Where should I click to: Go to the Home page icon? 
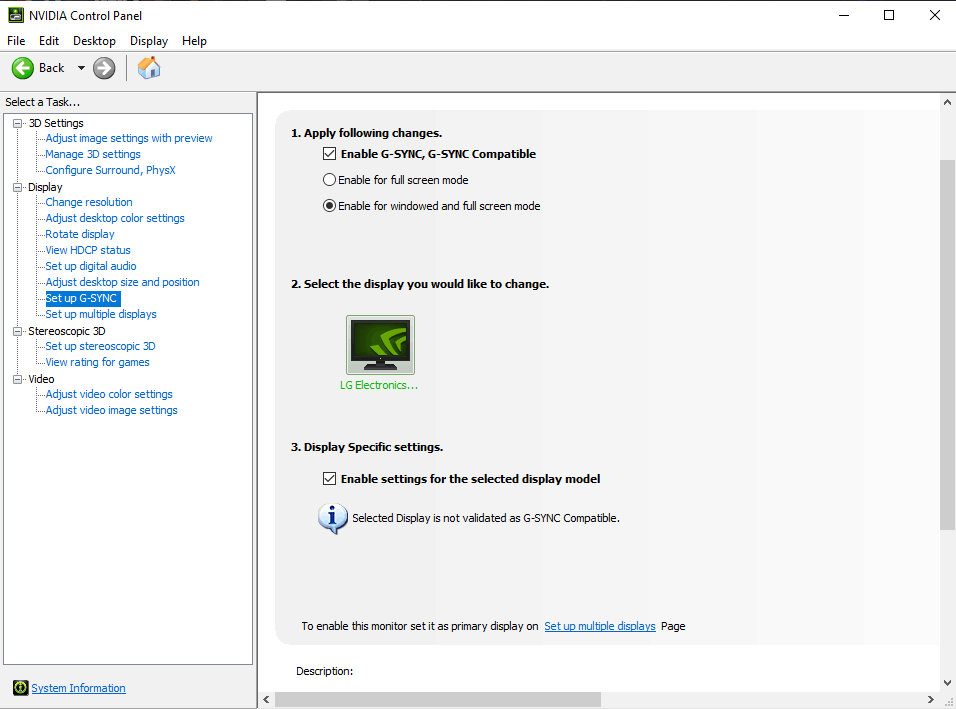149,68
